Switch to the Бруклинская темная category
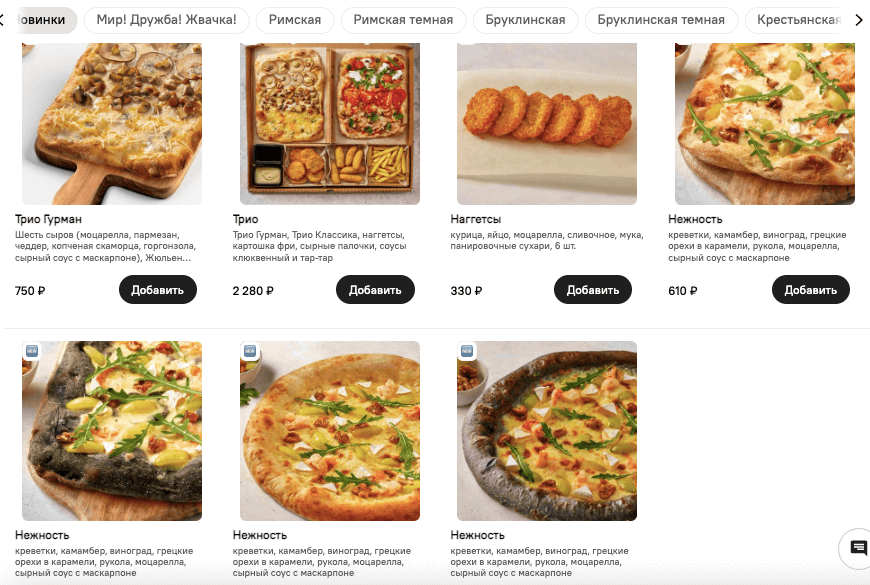 tap(661, 18)
